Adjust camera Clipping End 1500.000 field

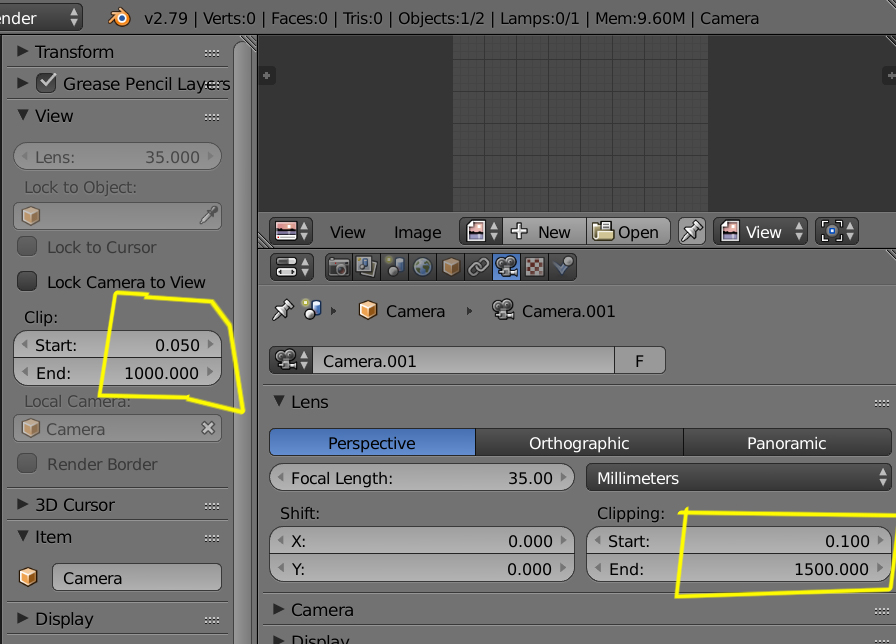pyautogui.click(x=738, y=568)
